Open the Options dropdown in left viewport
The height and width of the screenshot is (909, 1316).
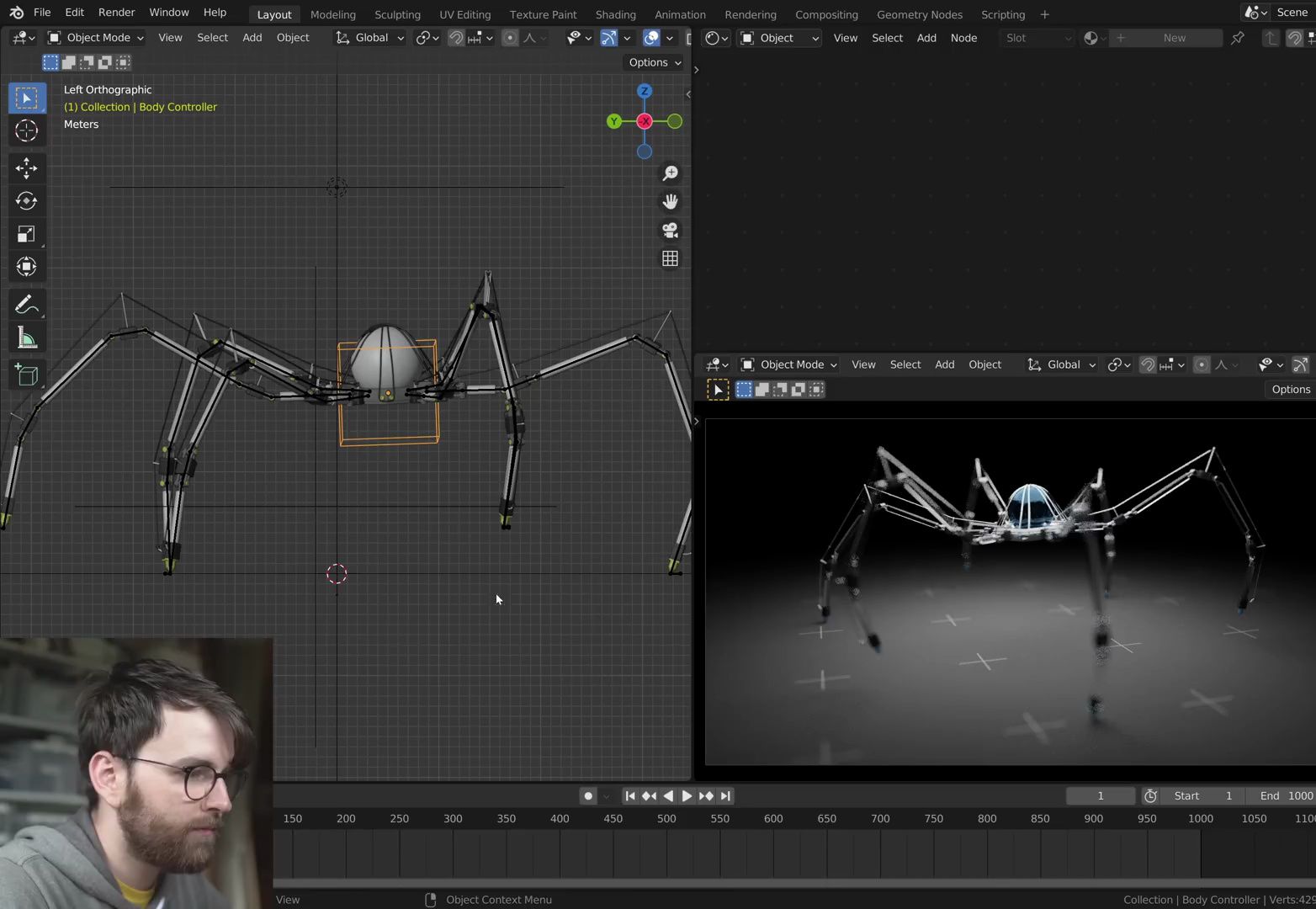(655, 62)
